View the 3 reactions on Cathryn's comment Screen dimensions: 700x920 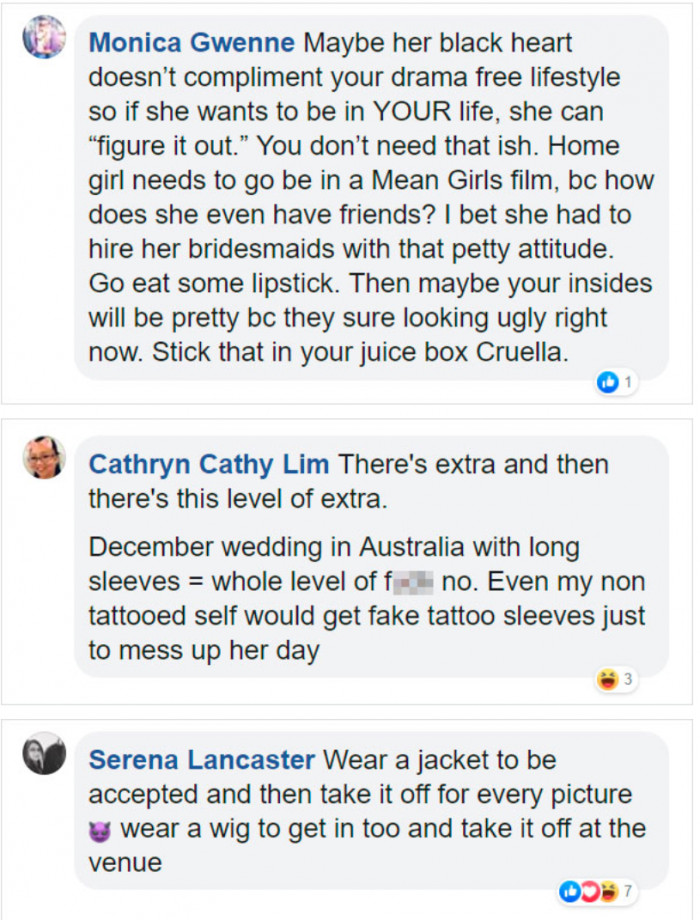coord(628,680)
